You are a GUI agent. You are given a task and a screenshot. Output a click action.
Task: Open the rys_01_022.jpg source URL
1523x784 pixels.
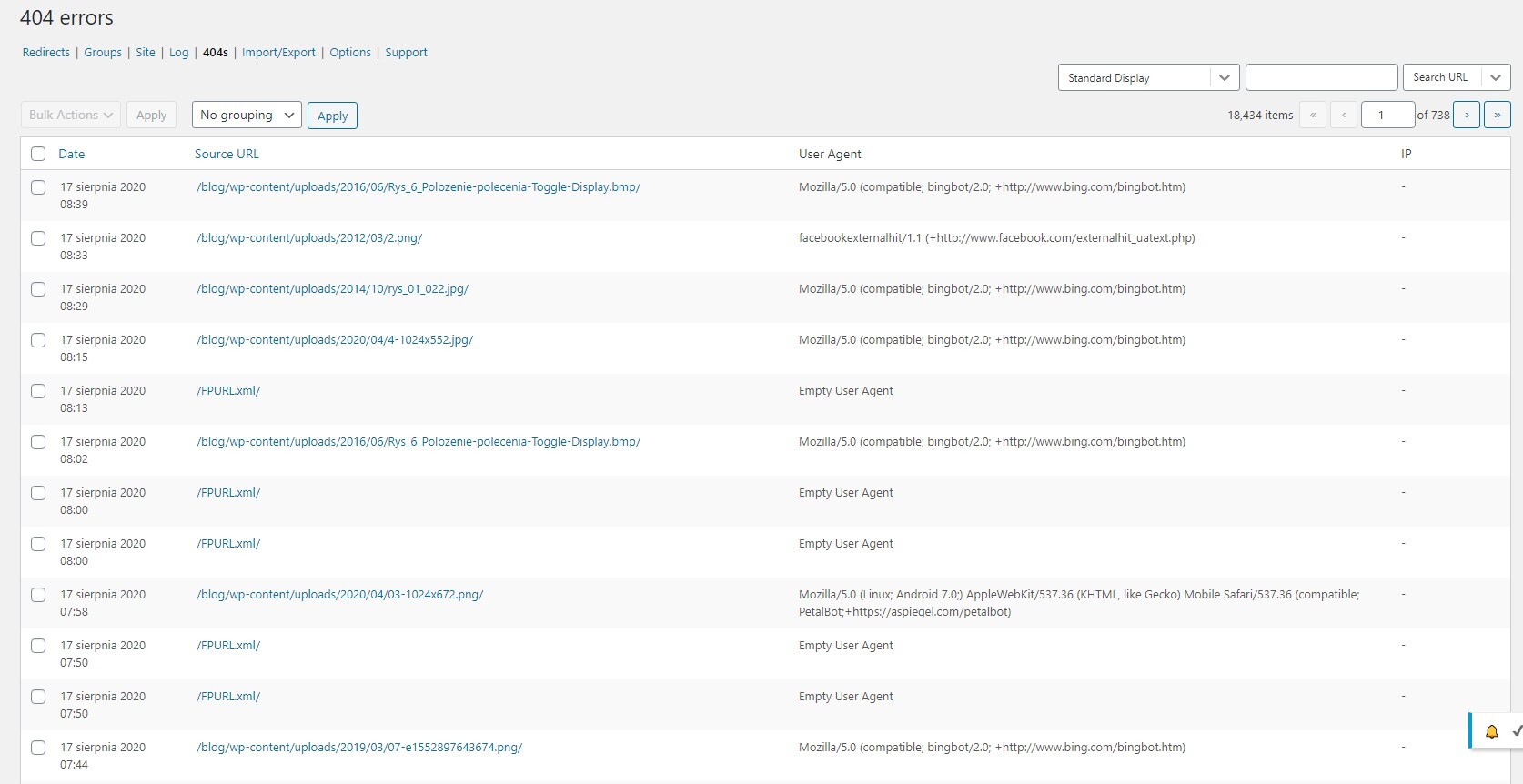[332, 289]
